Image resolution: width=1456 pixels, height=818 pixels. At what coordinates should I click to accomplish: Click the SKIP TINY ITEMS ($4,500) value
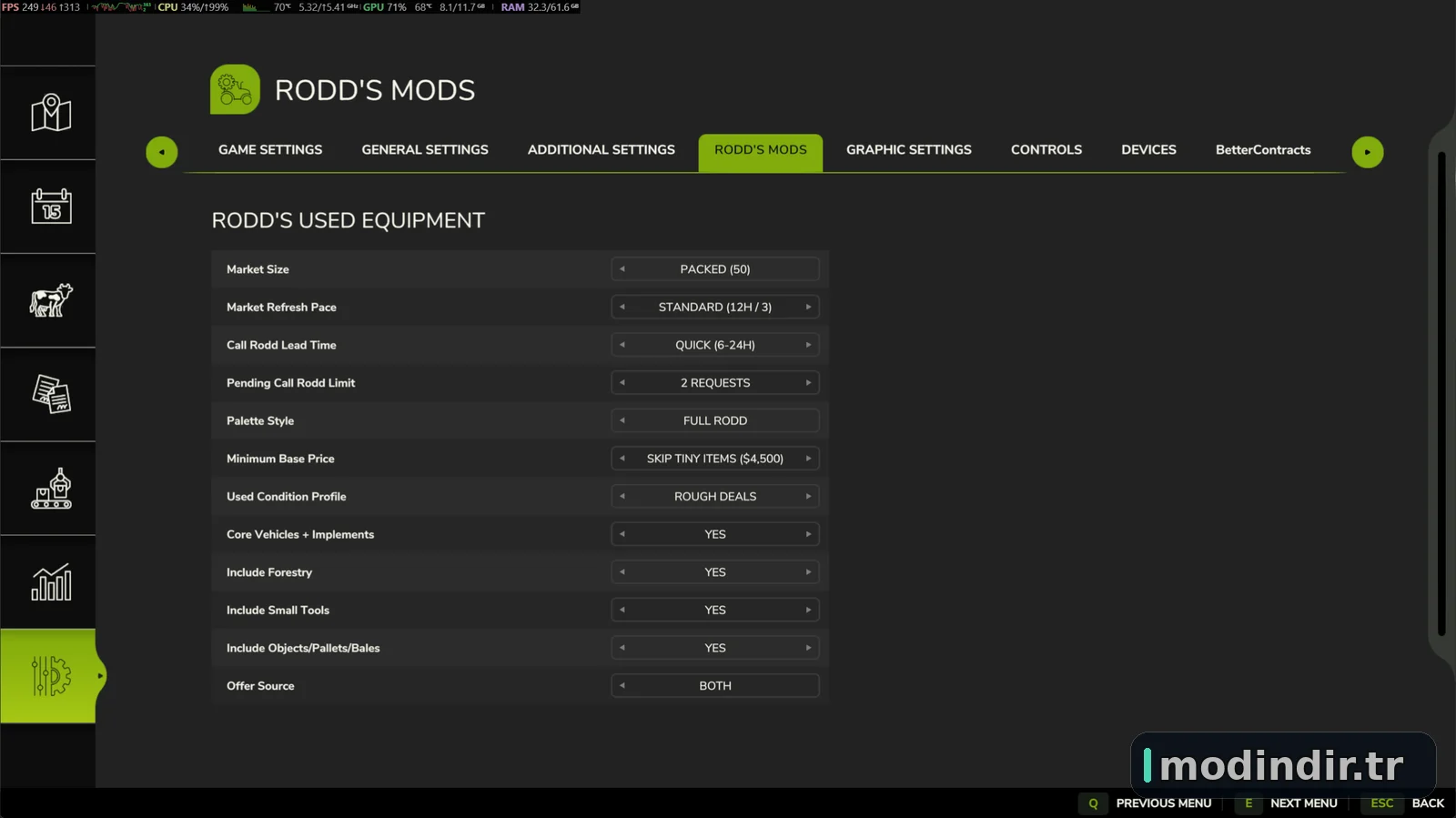tap(715, 459)
